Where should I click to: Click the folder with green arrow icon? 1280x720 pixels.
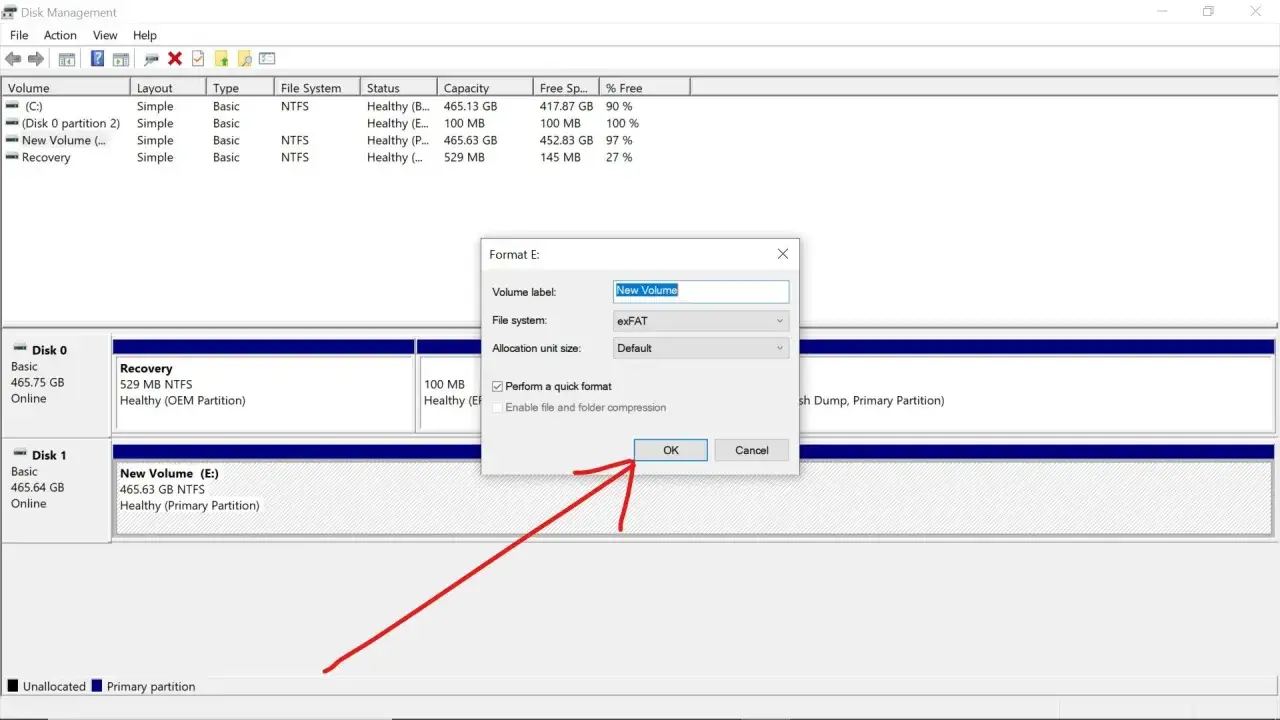(221, 59)
